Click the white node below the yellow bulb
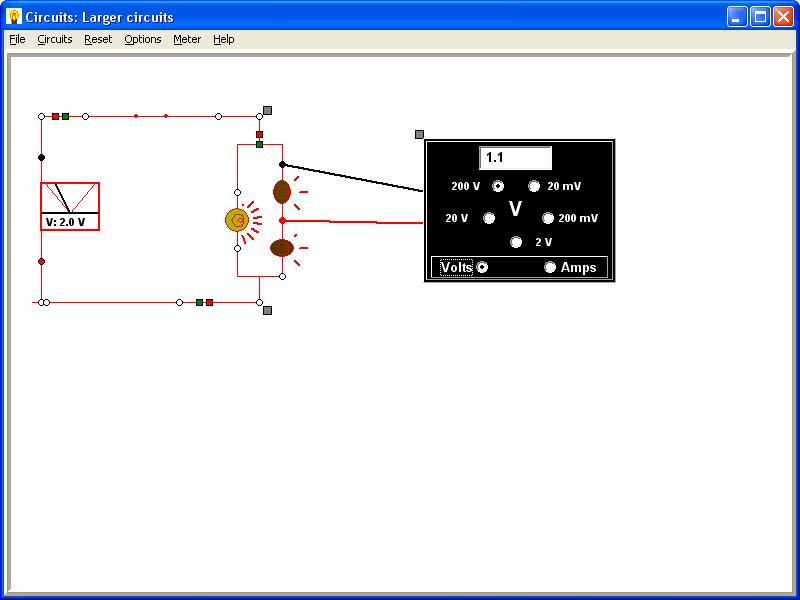The image size is (800, 600). (237, 248)
